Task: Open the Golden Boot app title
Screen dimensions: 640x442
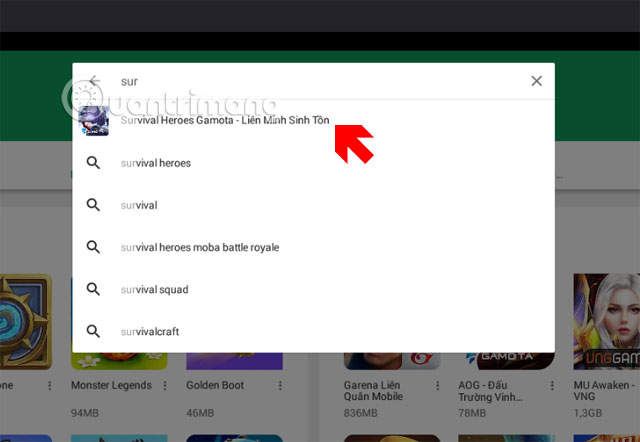Action: 215,385
